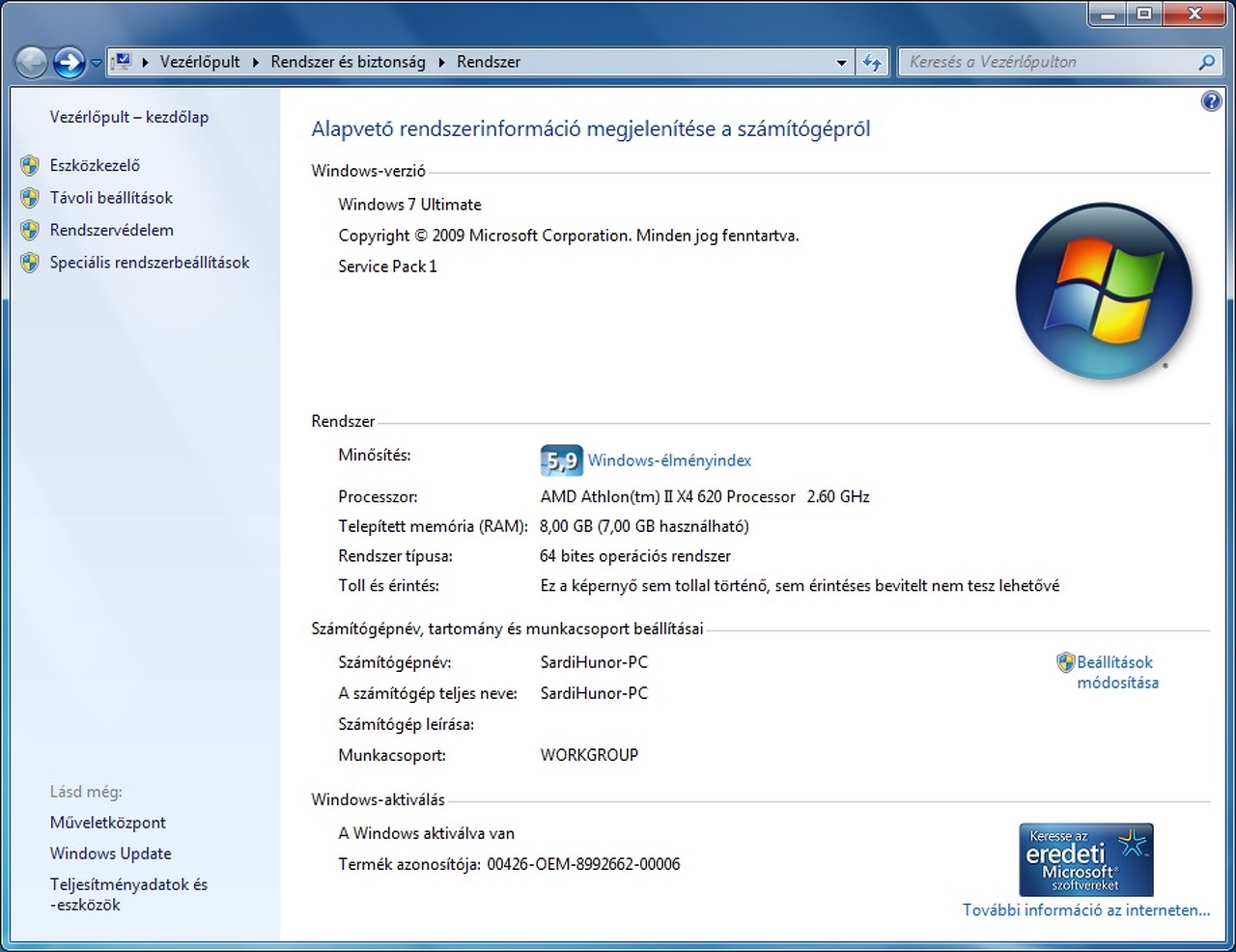Click the 64 bites operációs rendszer text
Viewport: 1236px width, 952px height.
(635, 556)
